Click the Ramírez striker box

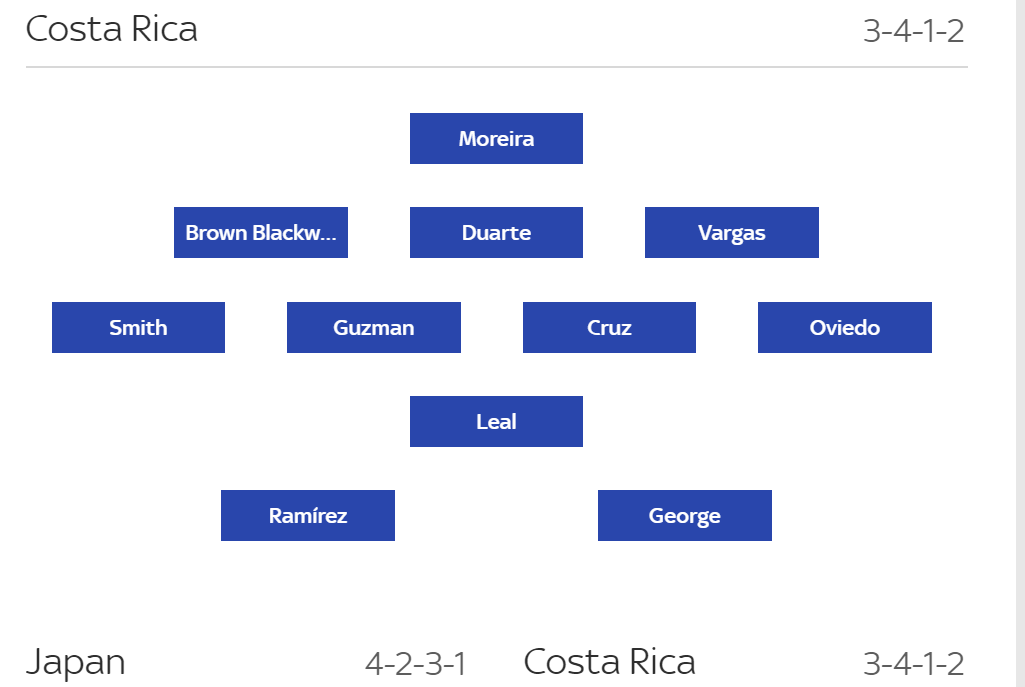pos(308,516)
